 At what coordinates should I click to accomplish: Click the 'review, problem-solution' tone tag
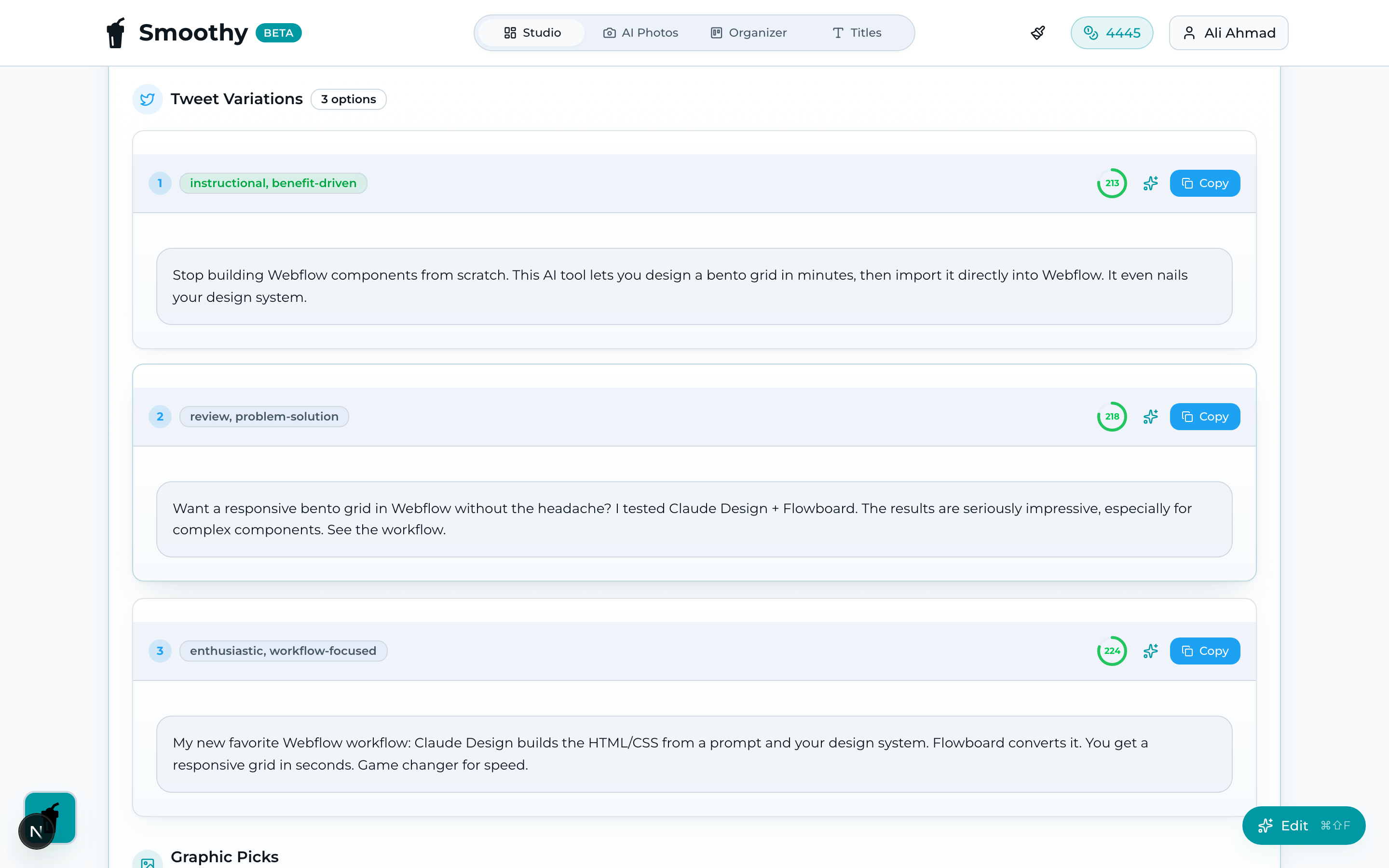tap(264, 417)
